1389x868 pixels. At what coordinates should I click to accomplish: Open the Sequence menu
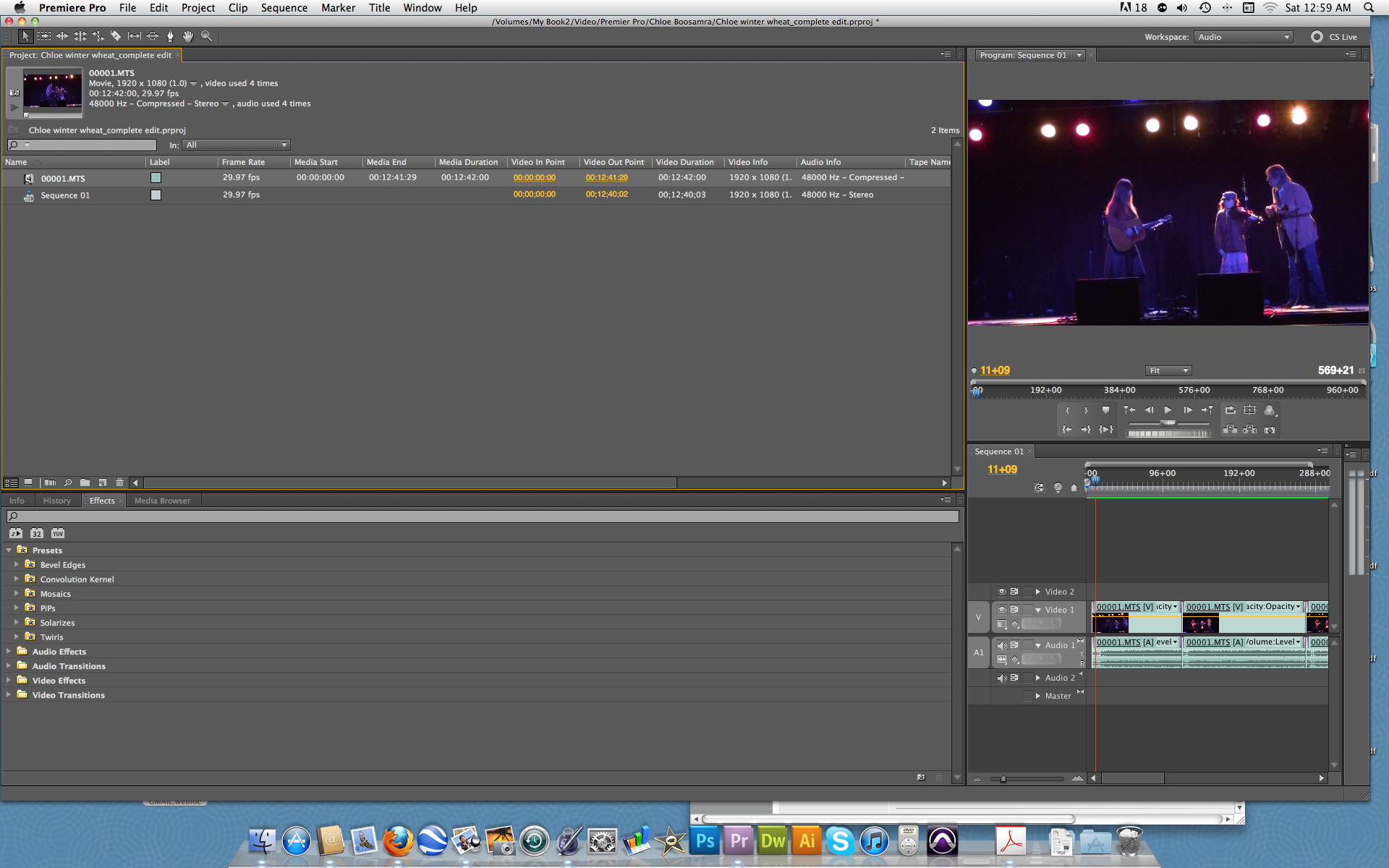(284, 8)
